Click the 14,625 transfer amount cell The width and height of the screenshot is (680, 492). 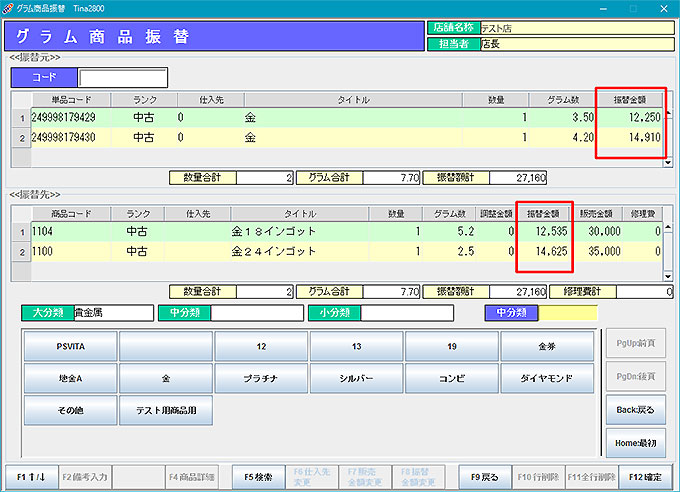tap(544, 251)
